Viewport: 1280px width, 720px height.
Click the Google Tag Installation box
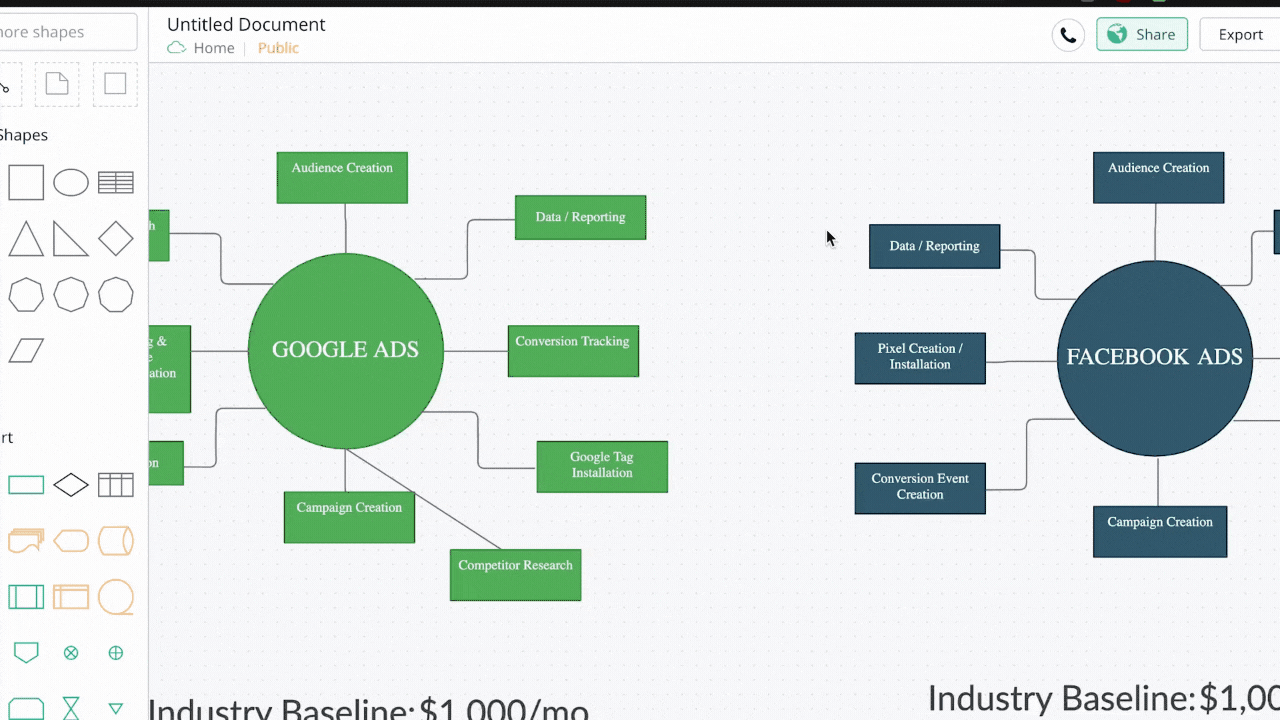[x=602, y=466]
